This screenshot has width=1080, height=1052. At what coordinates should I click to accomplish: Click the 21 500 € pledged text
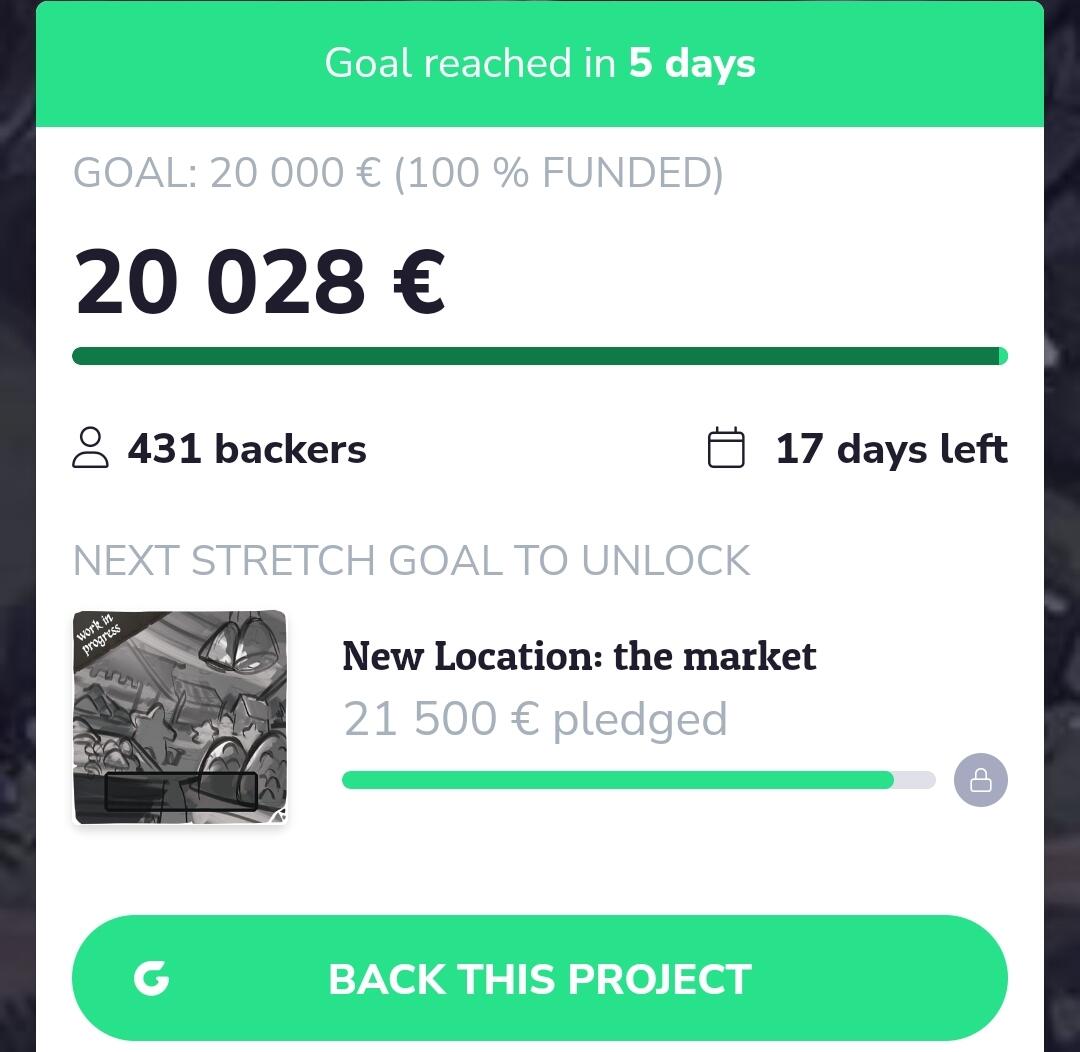535,720
